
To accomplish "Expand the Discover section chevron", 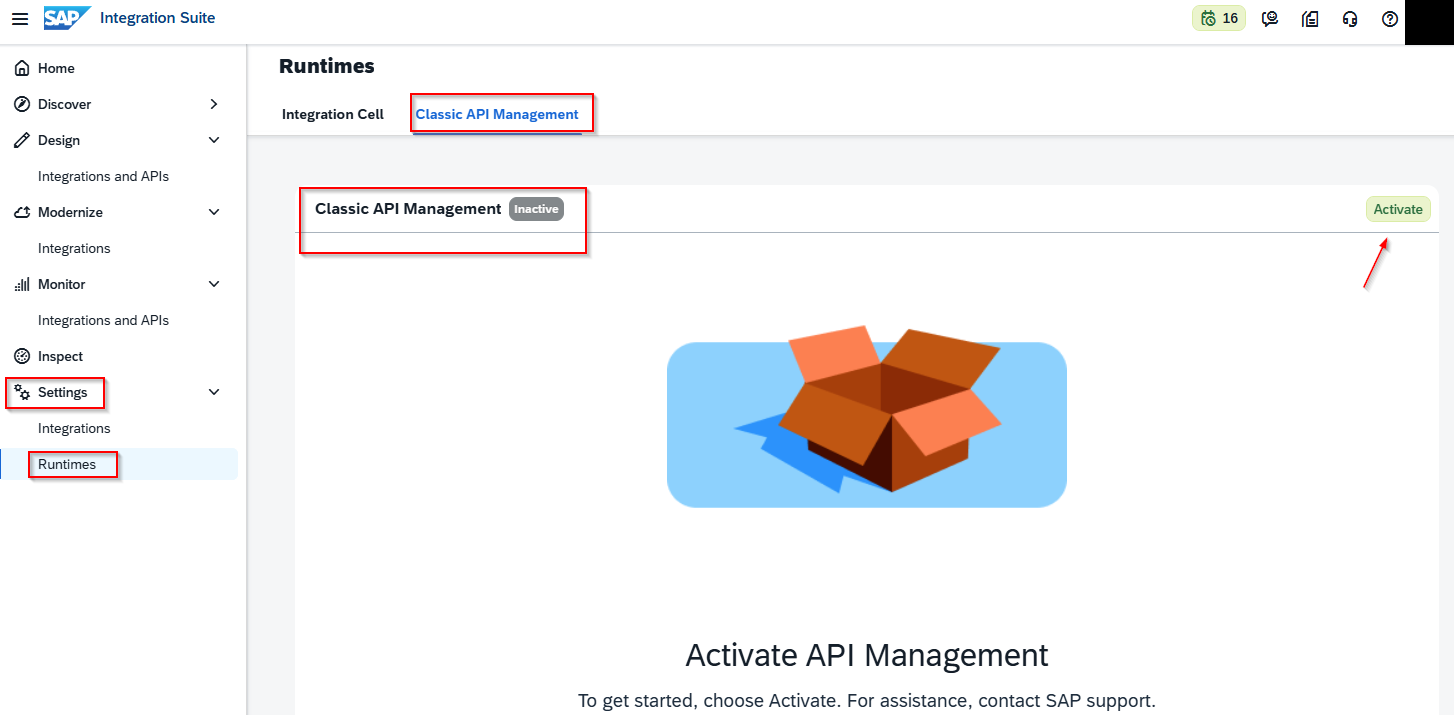I will coord(214,104).
